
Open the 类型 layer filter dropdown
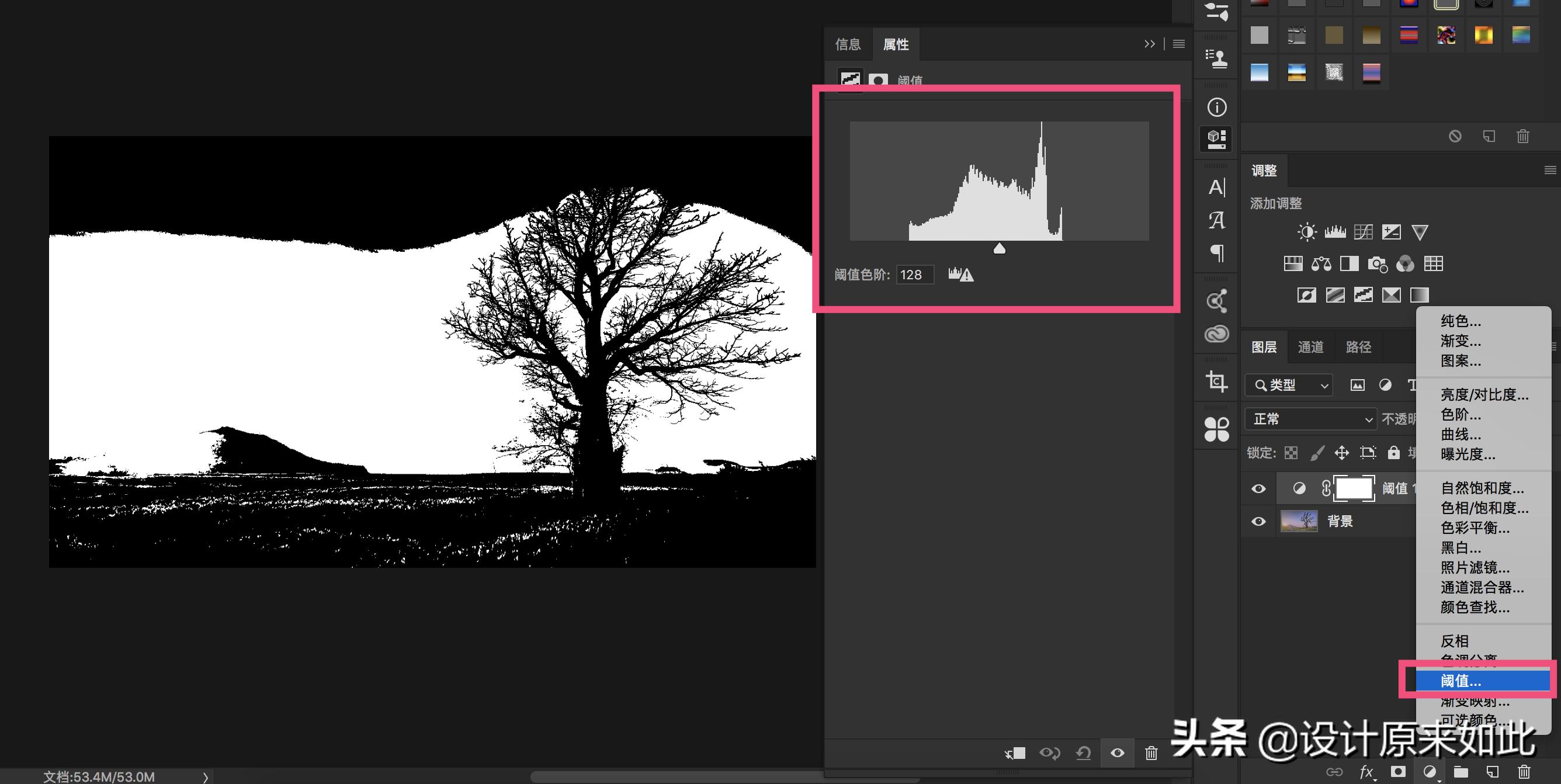coord(1289,386)
